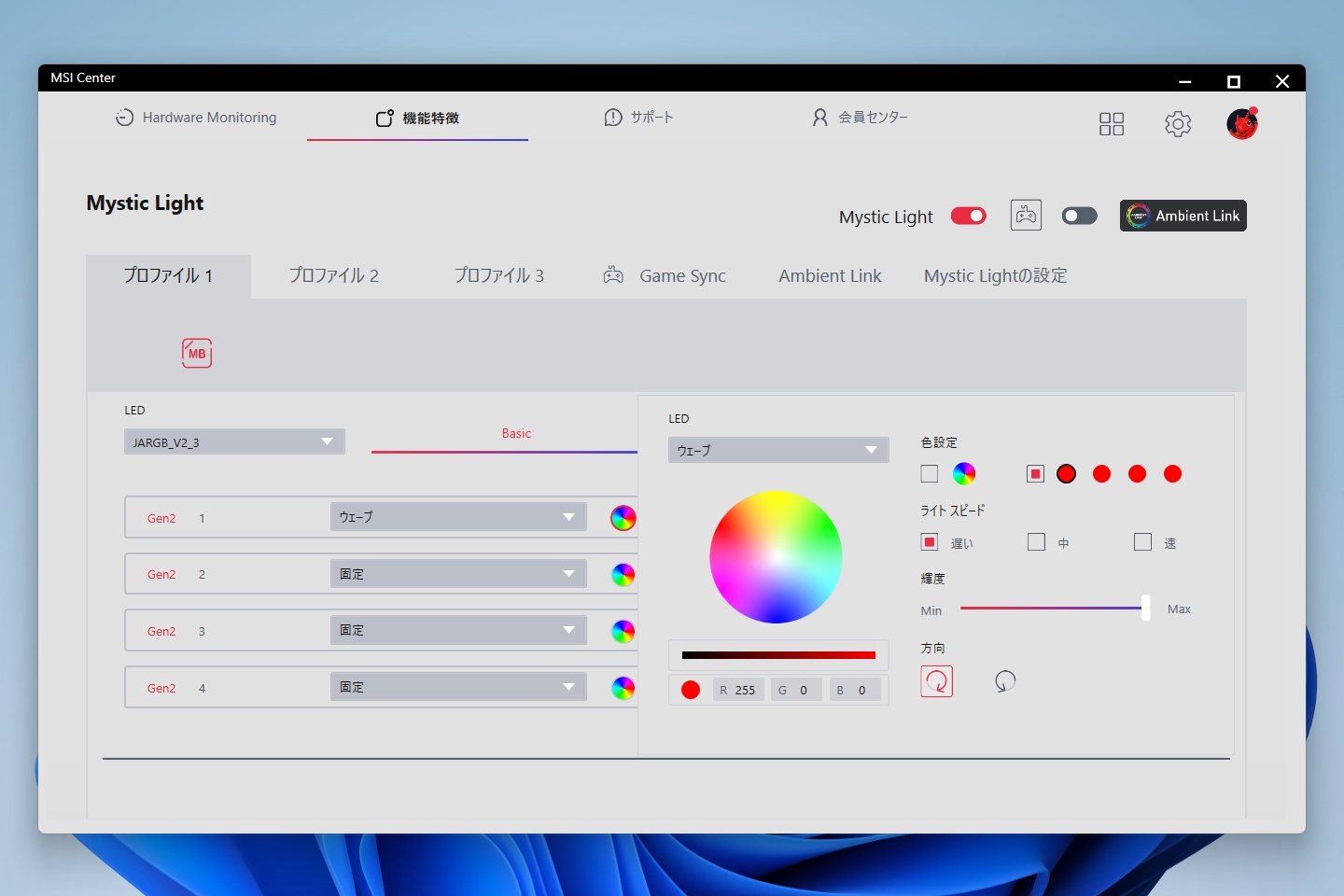Click the 機能特徴 tab icon

point(385,118)
